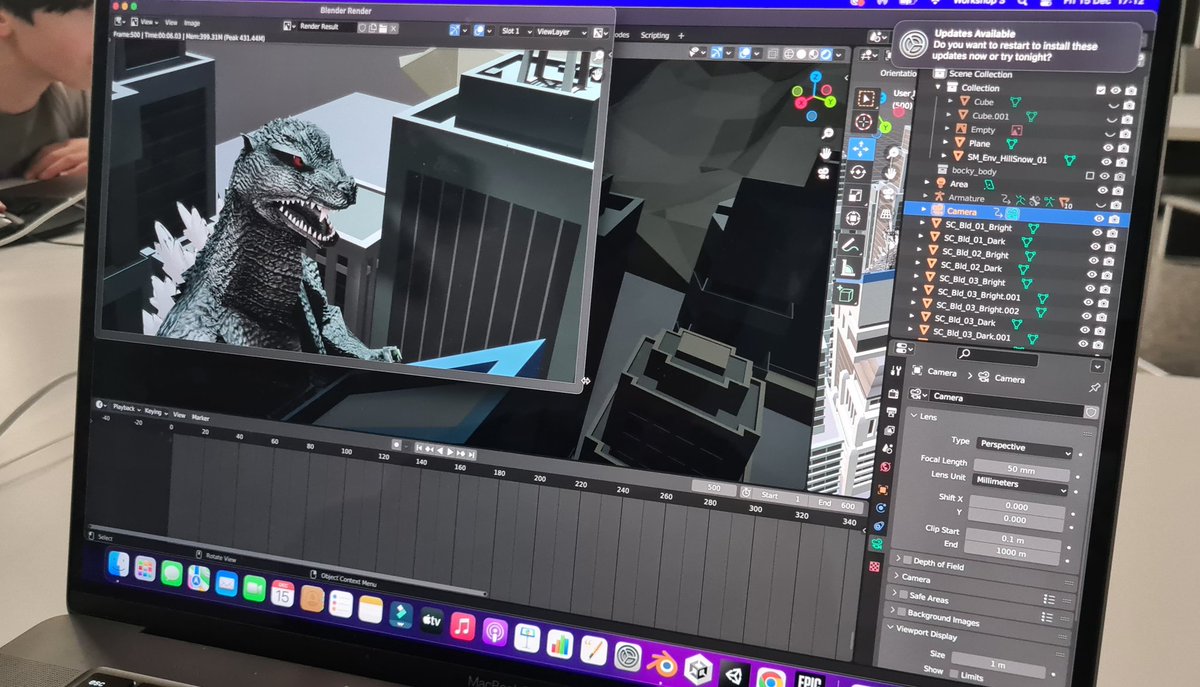Collapse the Collection tree in outliner
The width and height of the screenshot is (1200, 687).
pyautogui.click(x=939, y=88)
